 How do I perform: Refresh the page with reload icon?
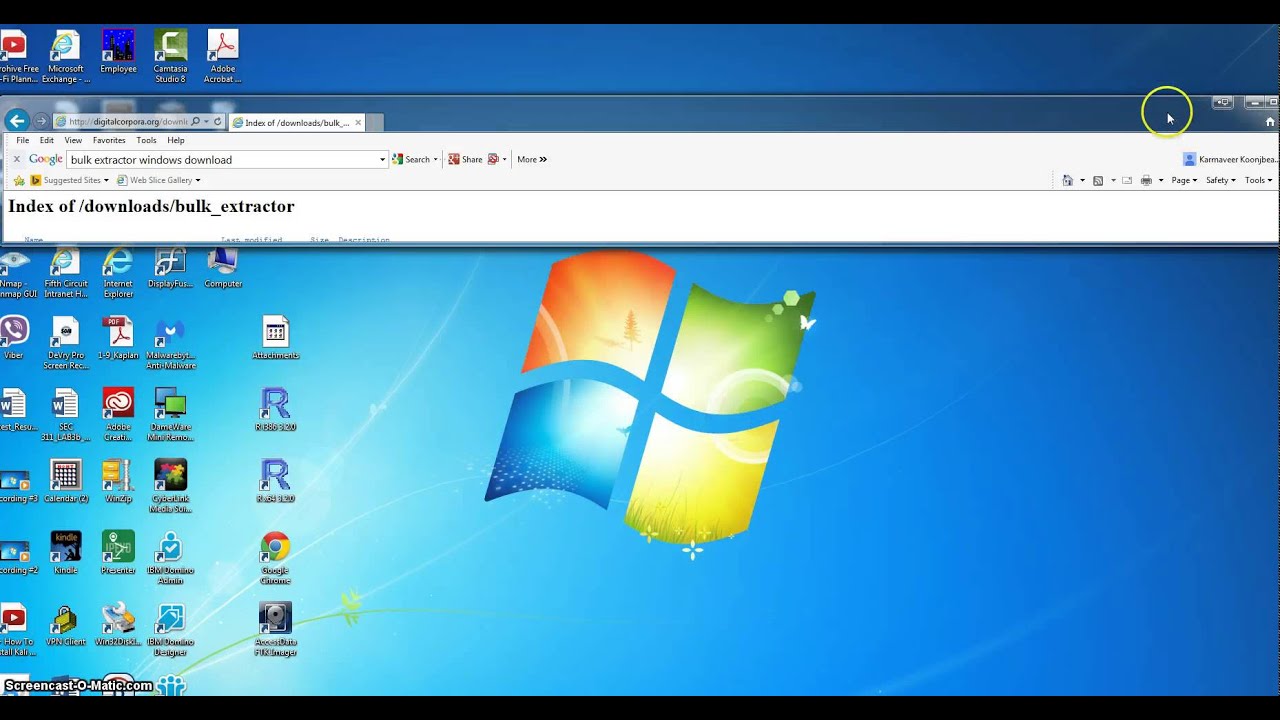tap(218, 122)
